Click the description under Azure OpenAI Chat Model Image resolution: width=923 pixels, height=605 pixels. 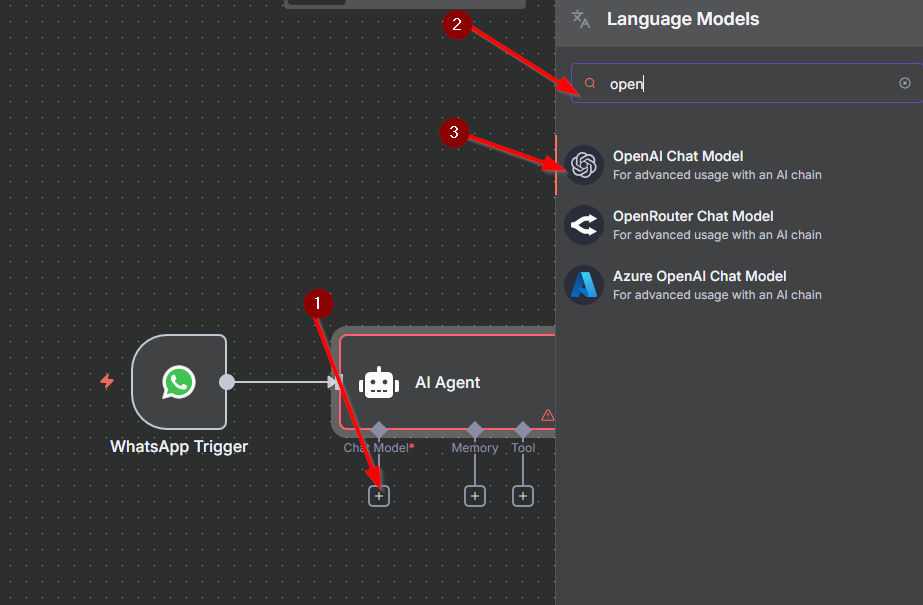pos(717,295)
